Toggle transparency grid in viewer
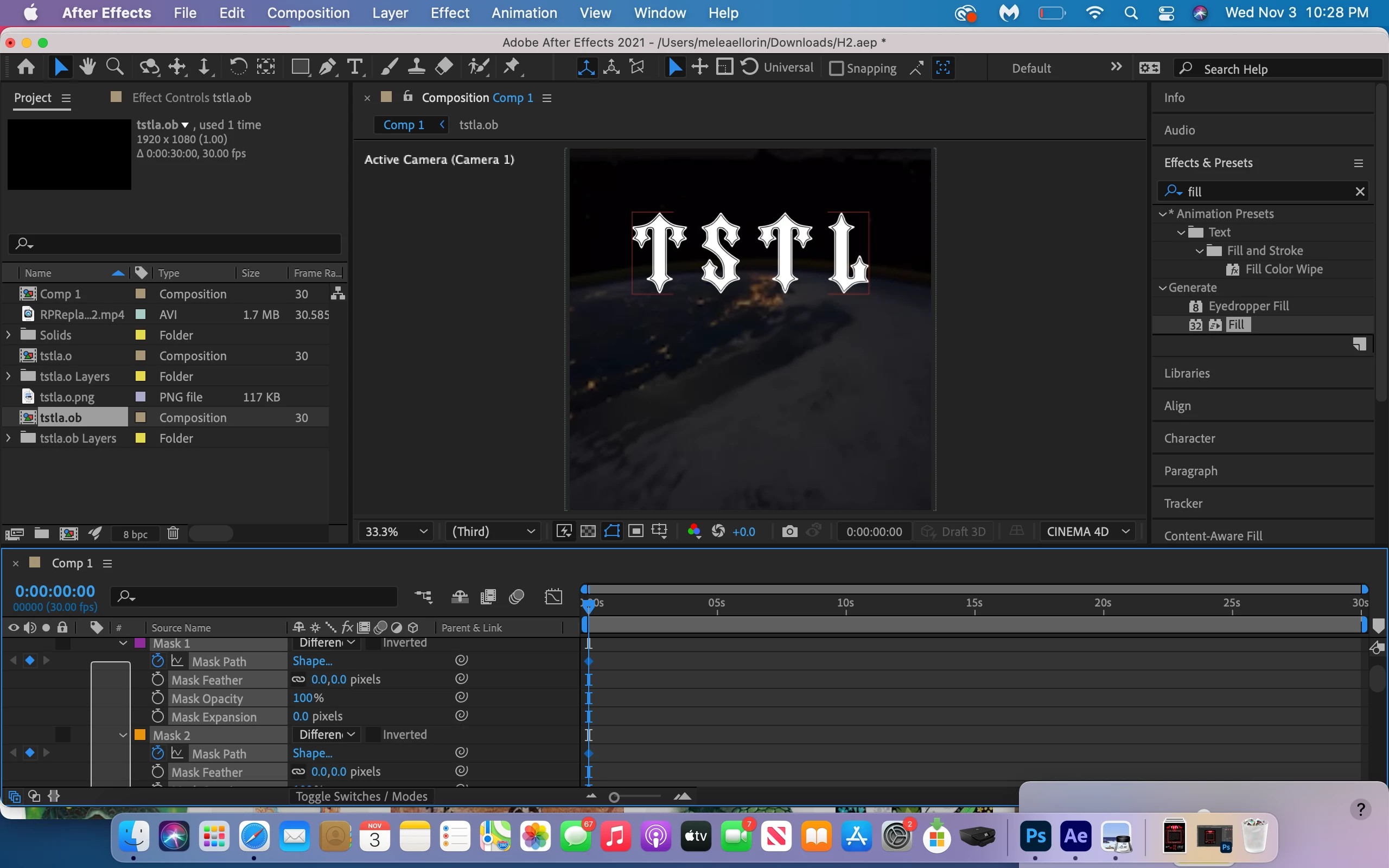Viewport: 1389px width, 868px height. [588, 532]
